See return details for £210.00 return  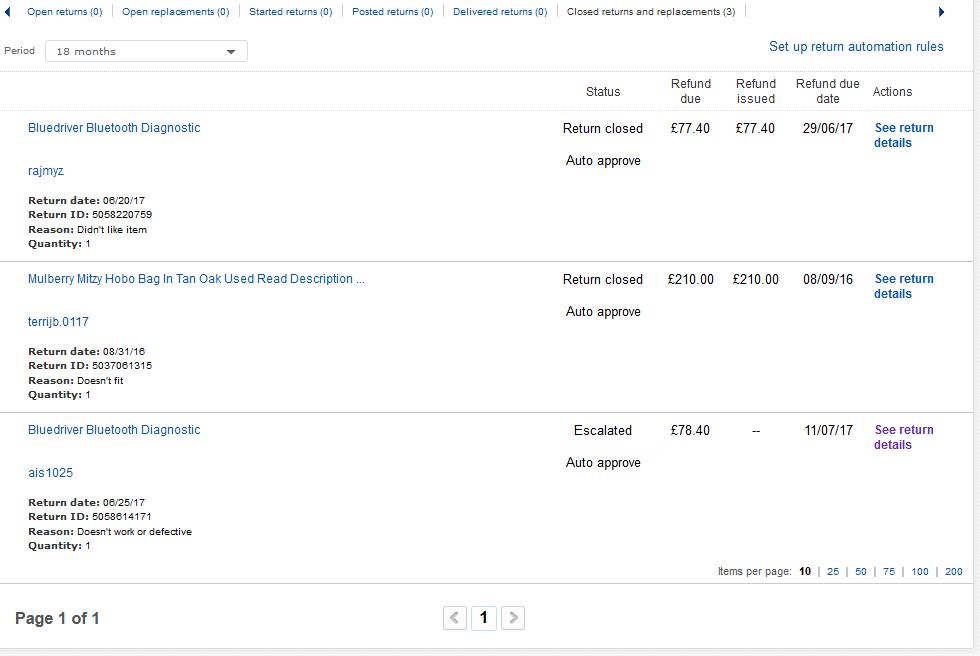[903, 286]
